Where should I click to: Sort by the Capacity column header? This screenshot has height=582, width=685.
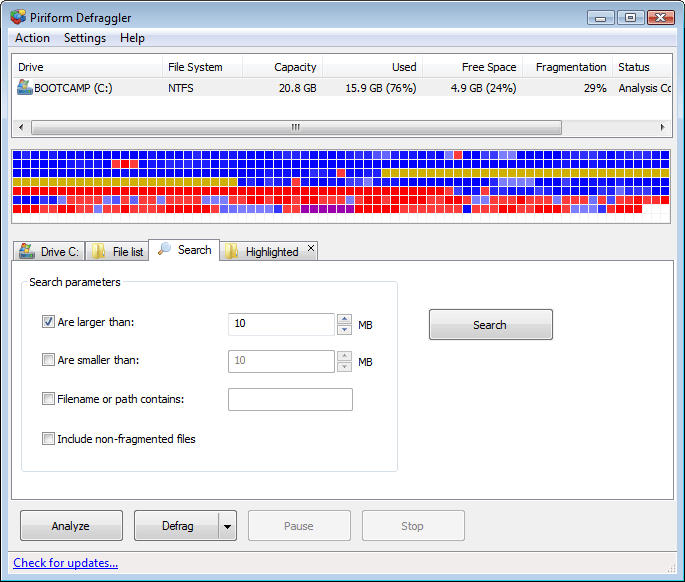tap(282, 67)
